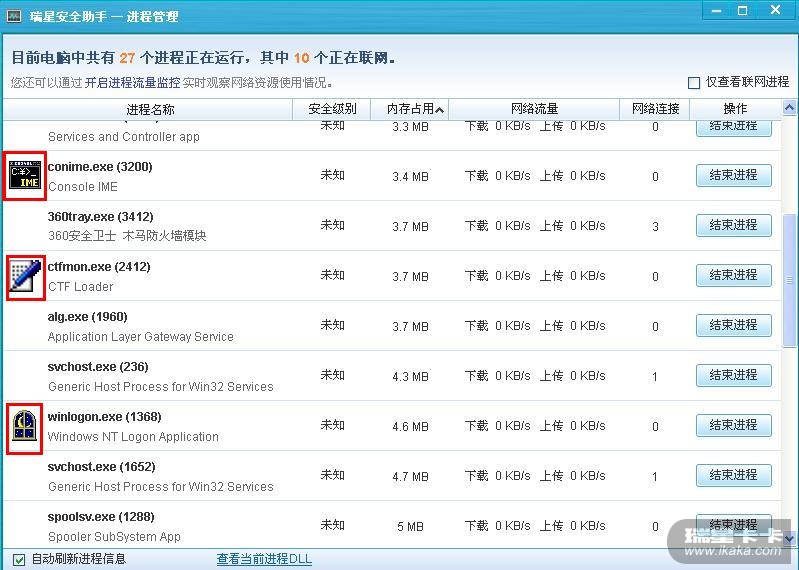The width and height of the screenshot is (799, 570).
Task: Click the Windows NT Logon Application description
Action: 133,437
